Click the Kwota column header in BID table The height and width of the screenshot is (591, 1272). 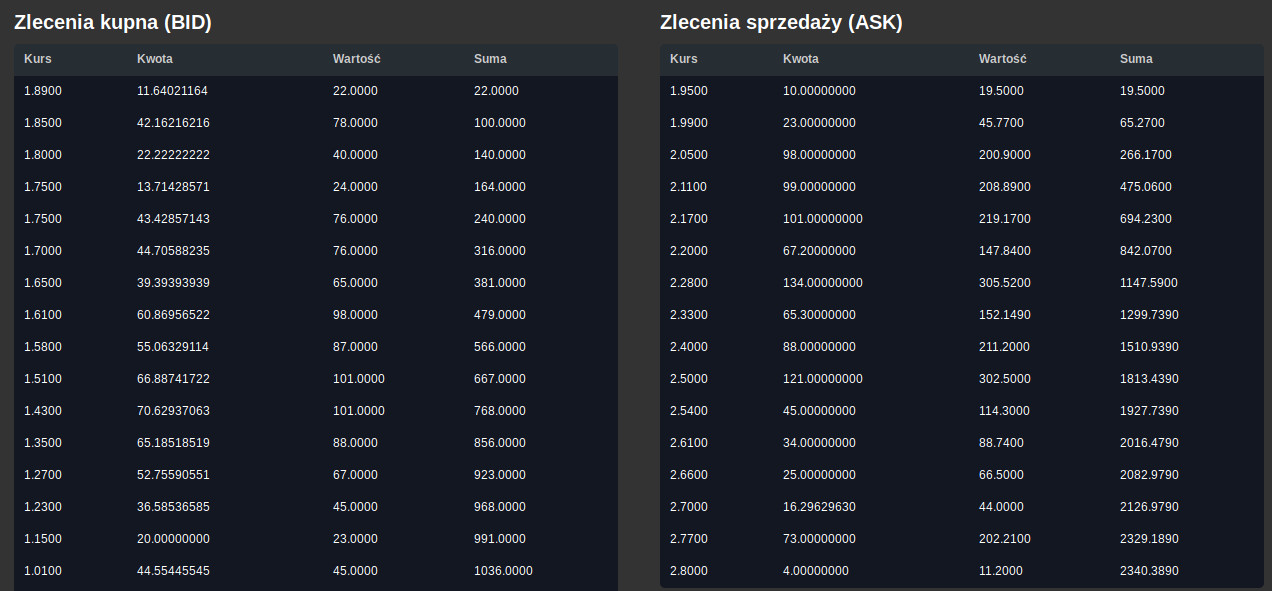pyautogui.click(x=155, y=58)
